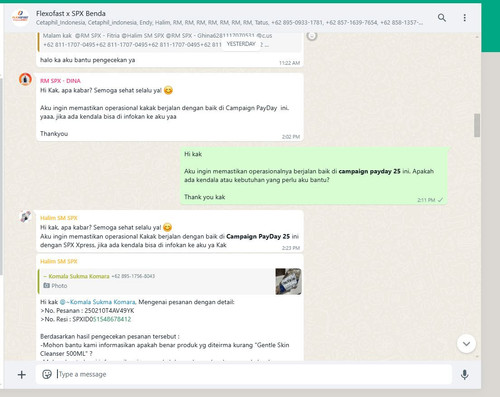The width and height of the screenshot is (500, 397).
Task: Click the attach plus icon
Action: tap(22, 375)
